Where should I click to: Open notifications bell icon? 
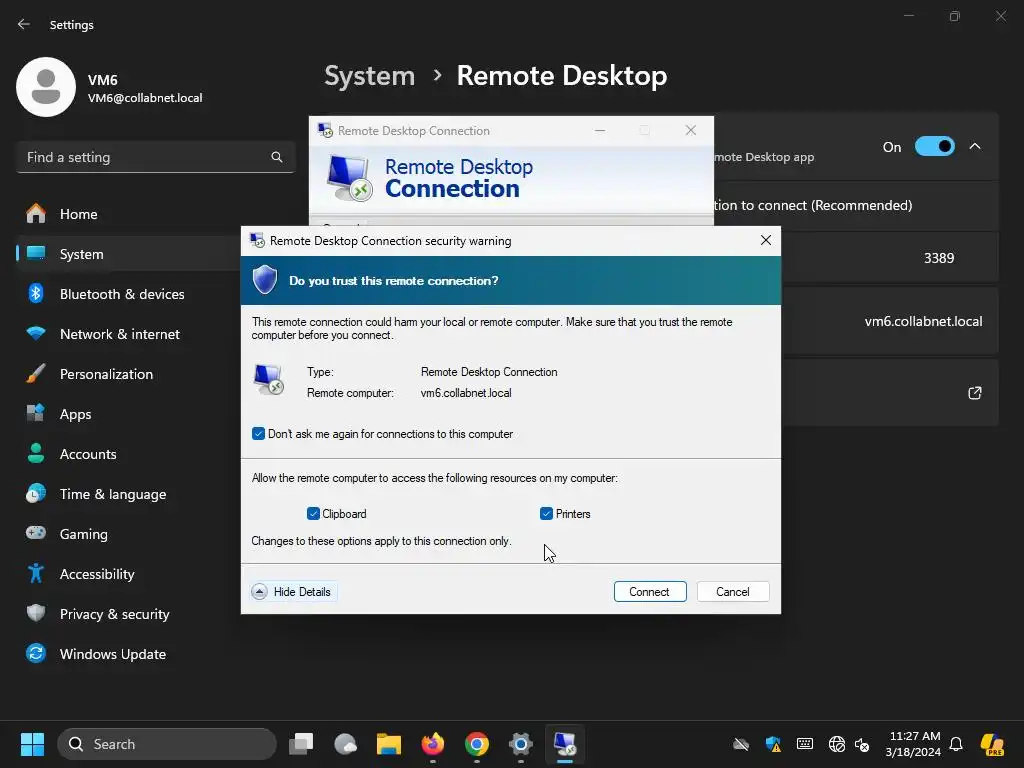pos(956,744)
